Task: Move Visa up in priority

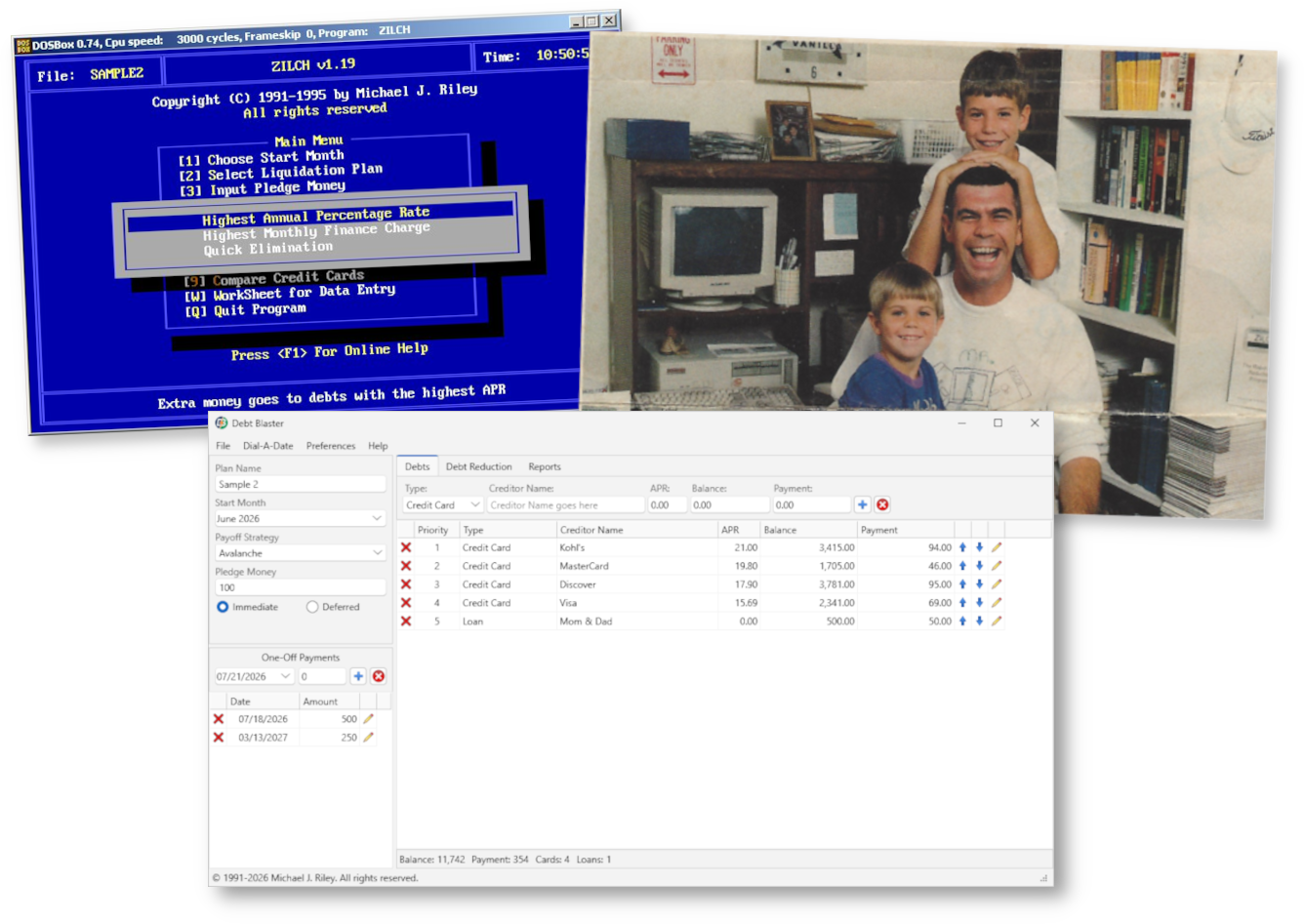Action: point(962,603)
